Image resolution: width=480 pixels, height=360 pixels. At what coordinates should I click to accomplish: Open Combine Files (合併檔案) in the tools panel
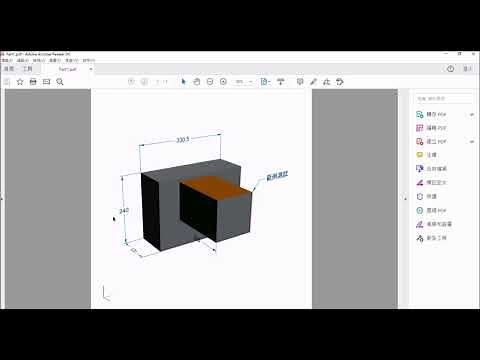(432, 169)
